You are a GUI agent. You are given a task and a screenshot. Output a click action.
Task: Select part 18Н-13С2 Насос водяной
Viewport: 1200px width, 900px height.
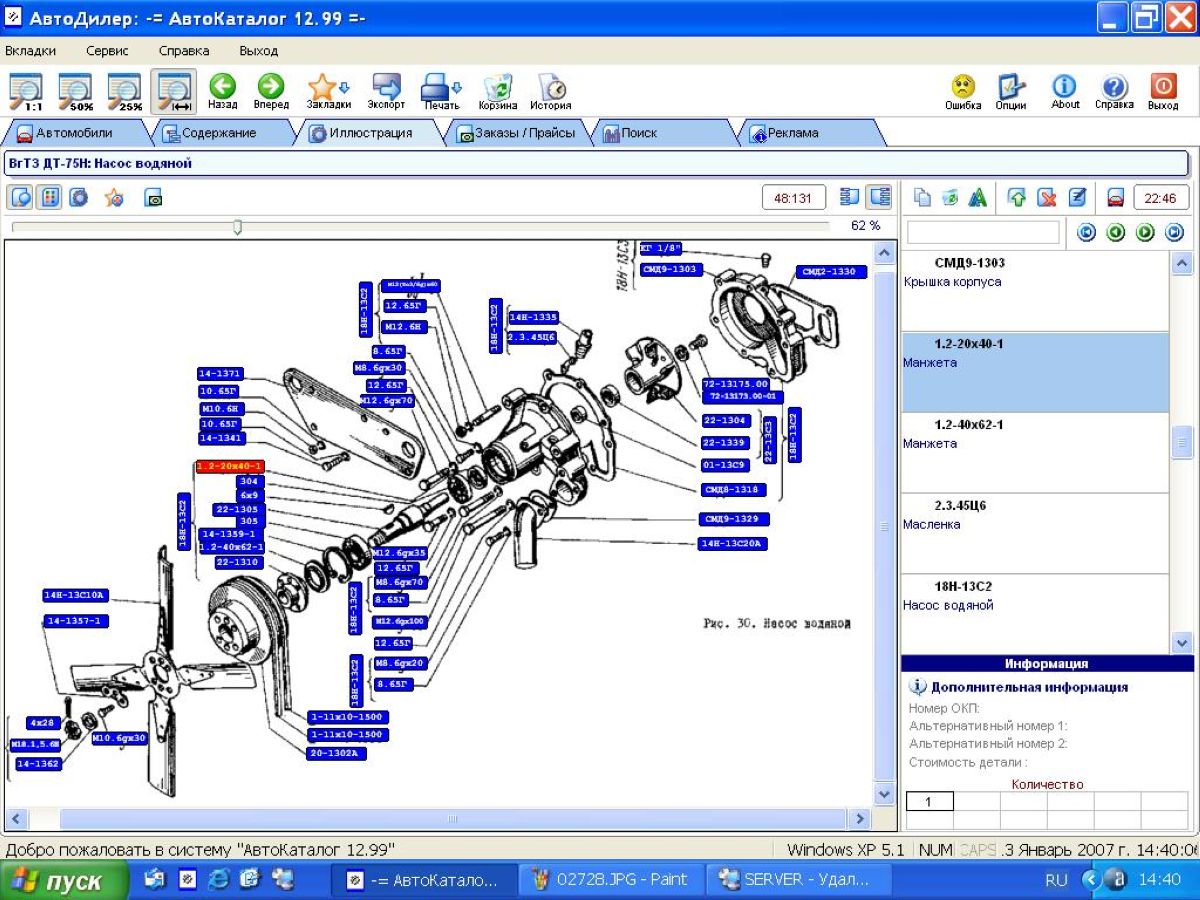click(x=1035, y=614)
